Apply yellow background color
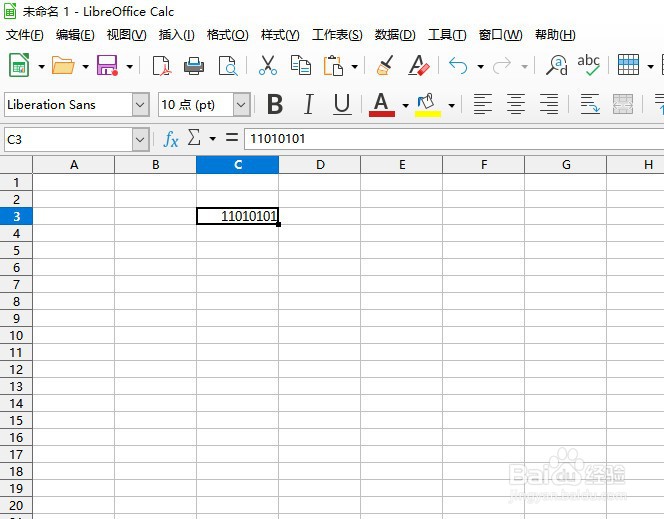The height and width of the screenshot is (519, 664). click(428, 104)
